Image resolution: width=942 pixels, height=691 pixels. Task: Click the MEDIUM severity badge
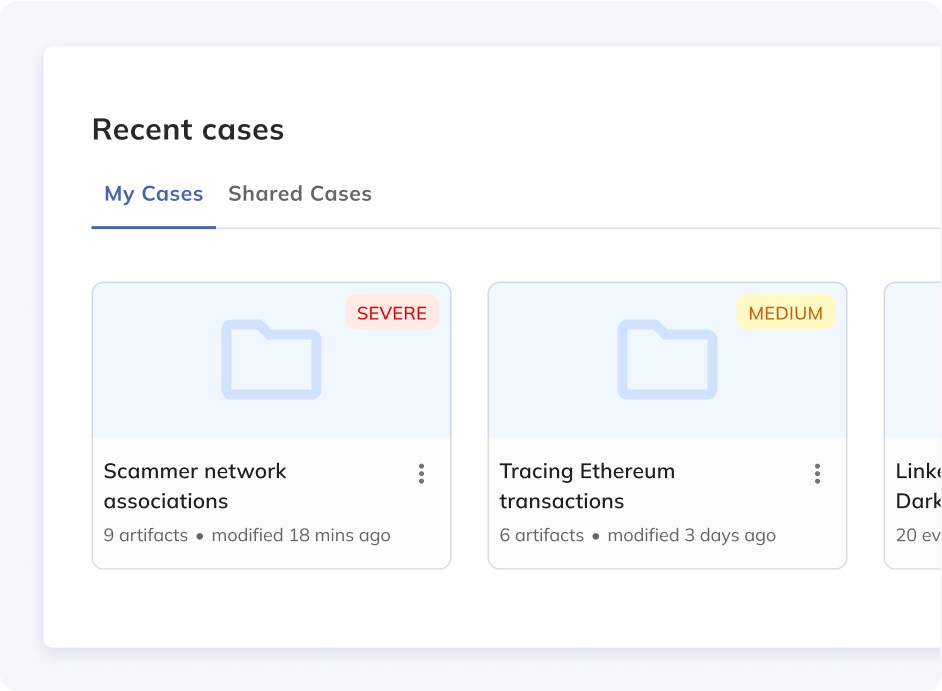tap(785, 313)
